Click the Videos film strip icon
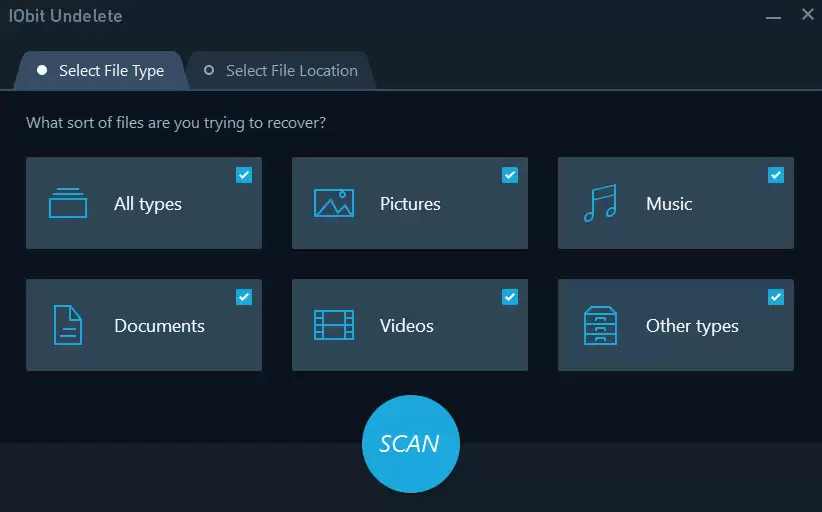Screen dimensions: 822x512 click(334, 325)
